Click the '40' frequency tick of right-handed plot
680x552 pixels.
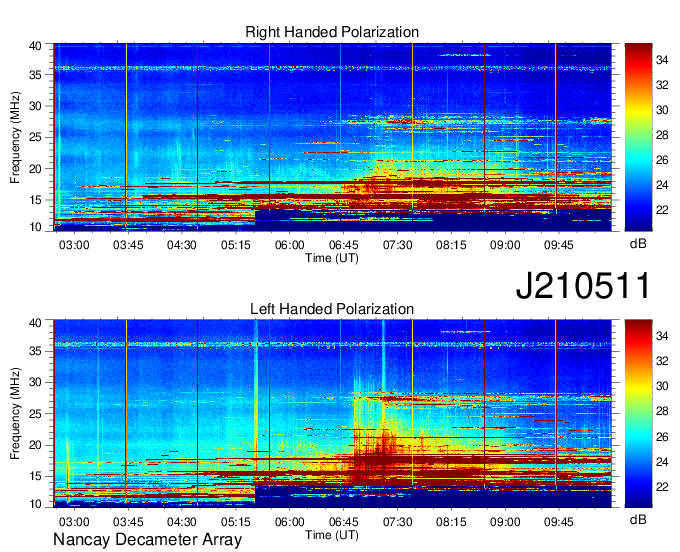(36, 46)
